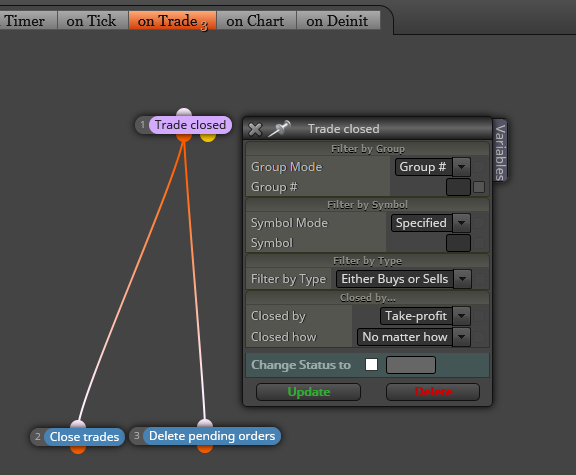
Task: Select the Close trades node block
Action: [84, 437]
